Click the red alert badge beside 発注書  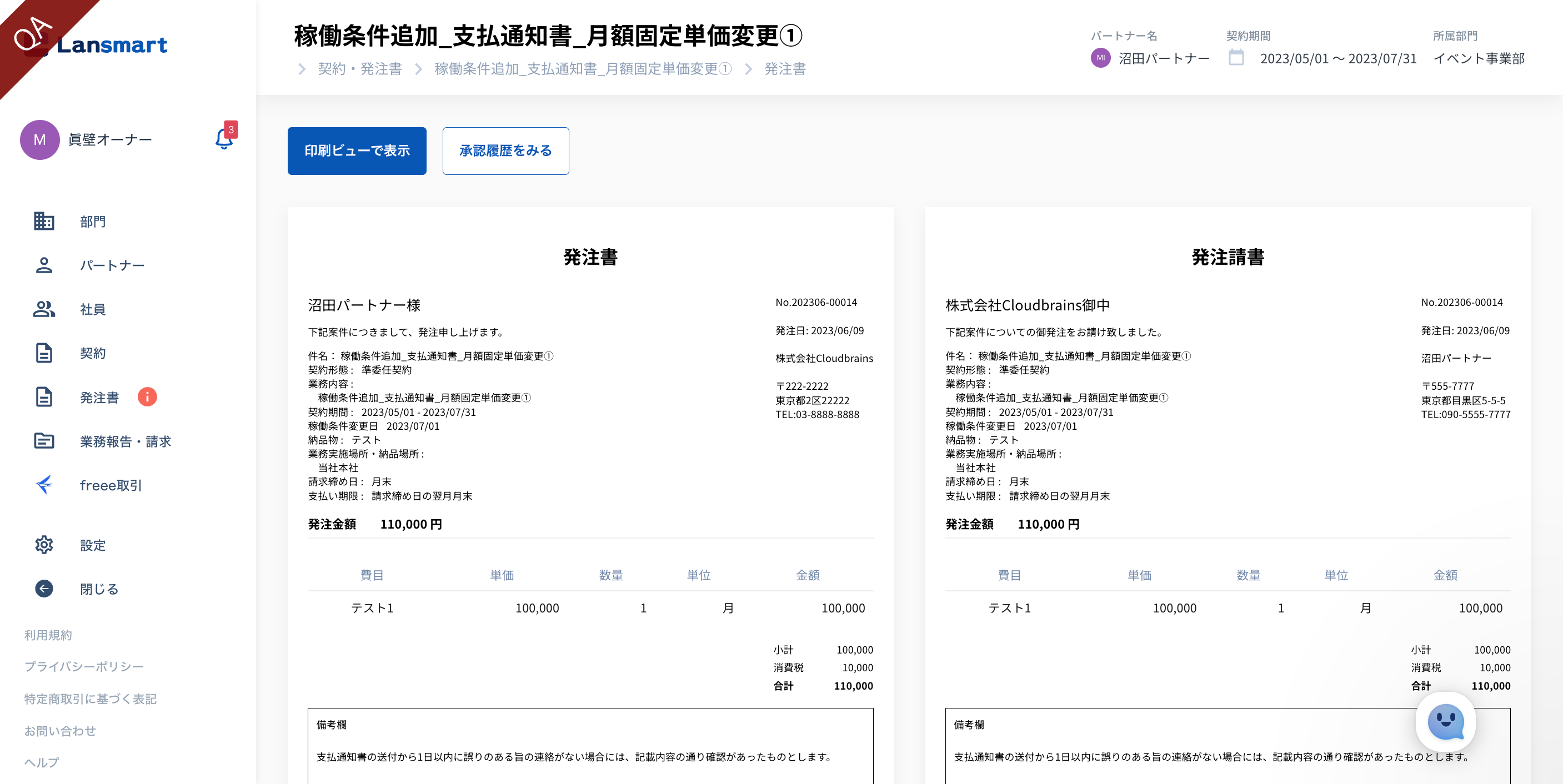147,396
